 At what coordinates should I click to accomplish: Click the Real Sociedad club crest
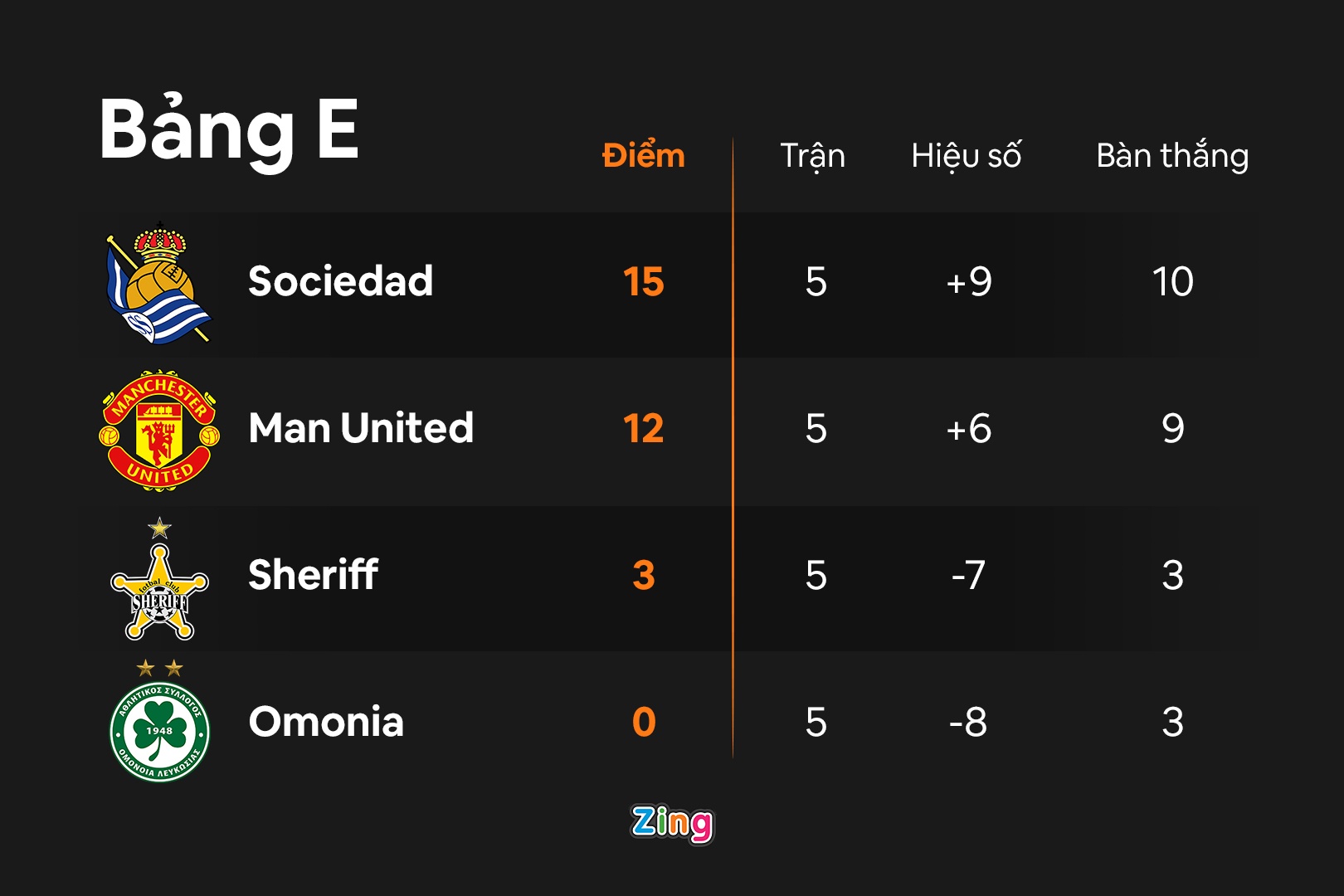click(x=158, y=286)
